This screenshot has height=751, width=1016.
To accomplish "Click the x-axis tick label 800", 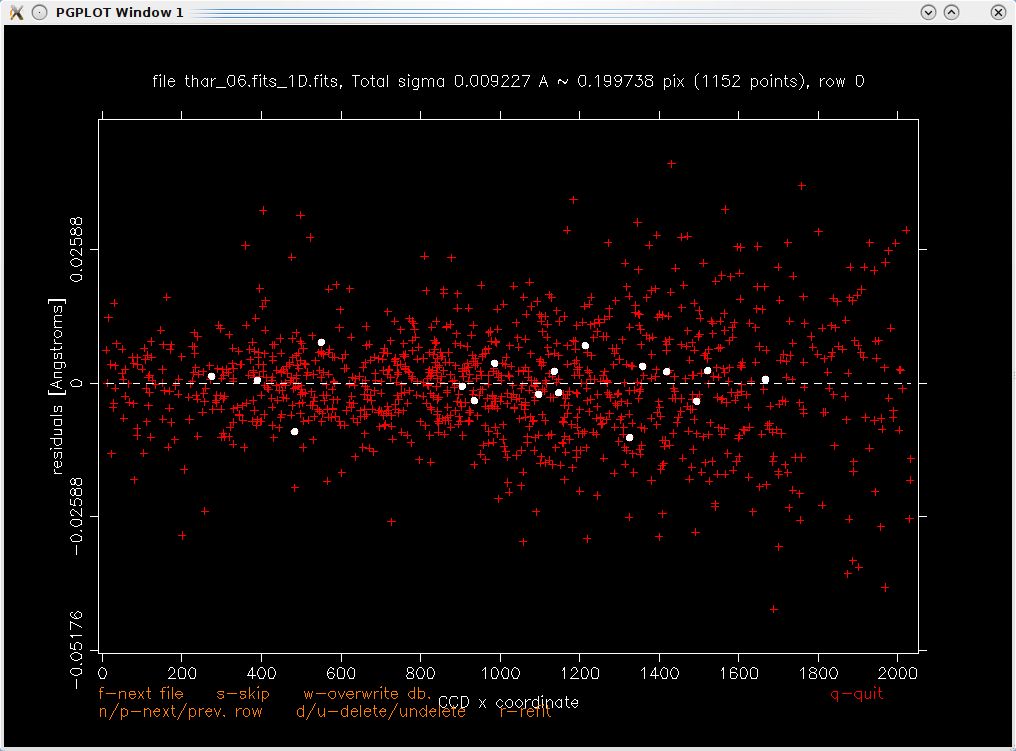I will point(421,673).
